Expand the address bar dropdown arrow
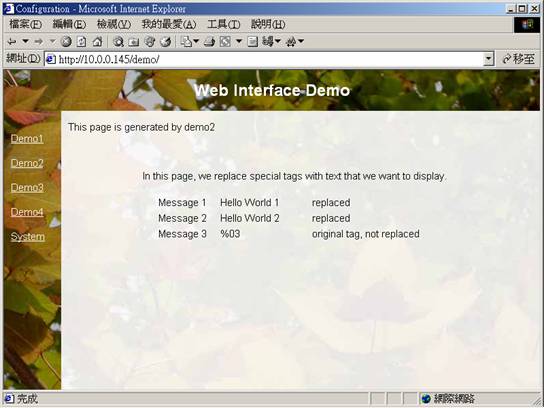The height and width of the screenshot is (408, 544). (488, 59)
